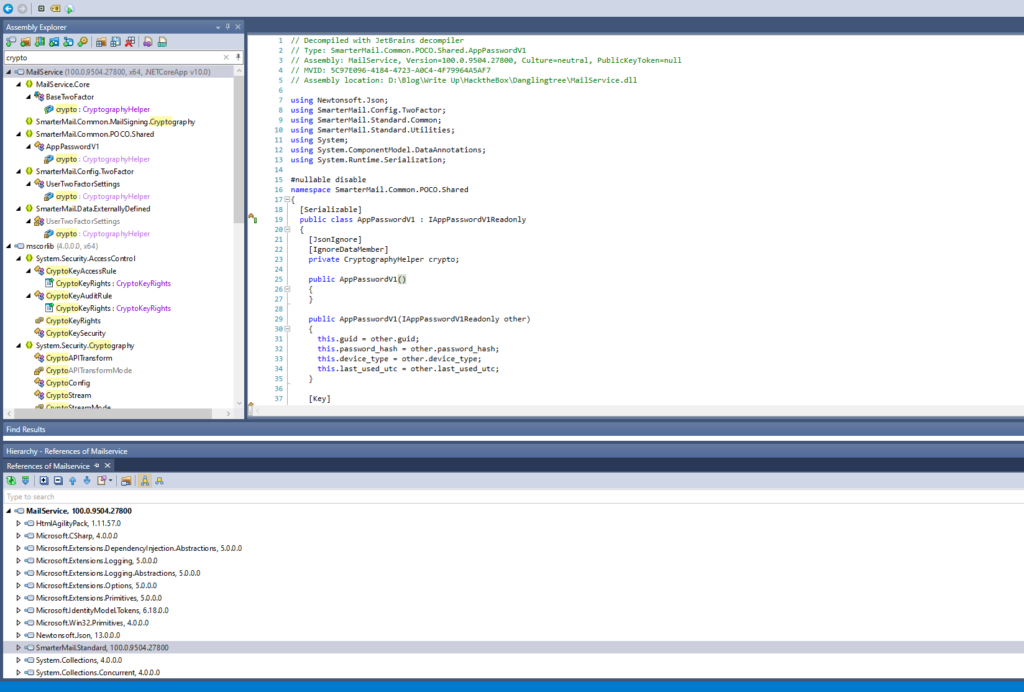Close the References of Mailservice tab
Viewport: 1024px width, 692px height.
click(108, 465)
